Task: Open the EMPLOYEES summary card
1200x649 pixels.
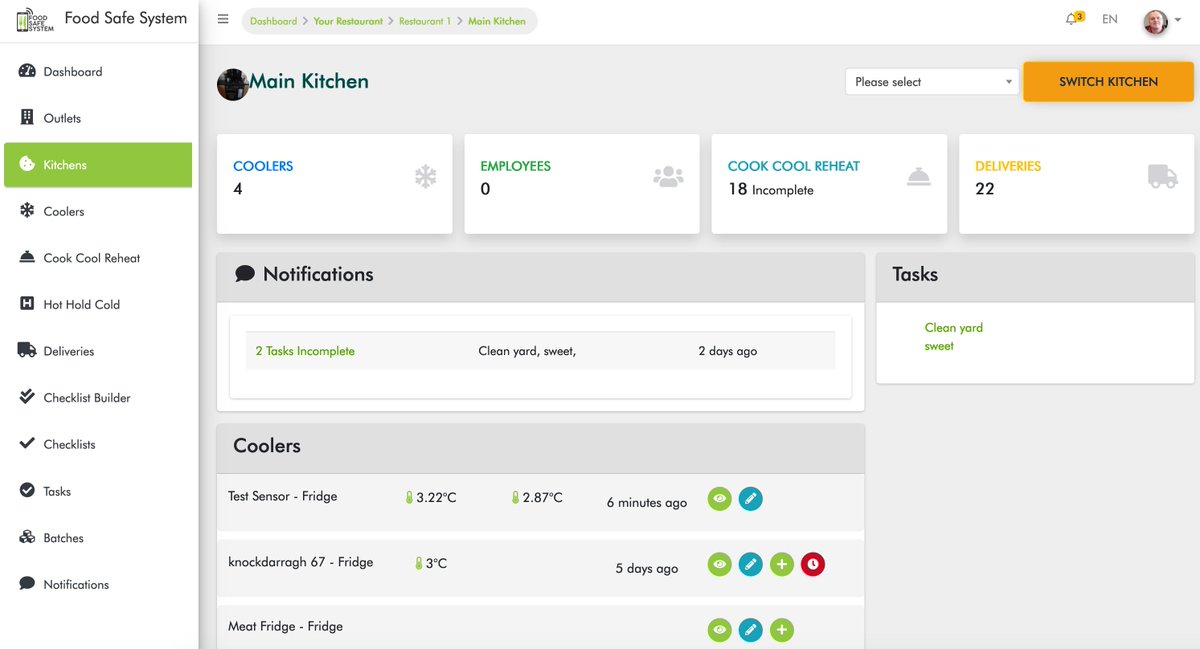Action: point(582,184)
